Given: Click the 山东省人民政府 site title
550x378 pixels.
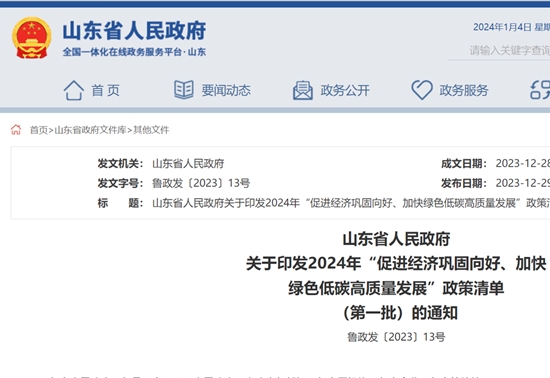Looking at the screenshot, I should coord(135,31).
